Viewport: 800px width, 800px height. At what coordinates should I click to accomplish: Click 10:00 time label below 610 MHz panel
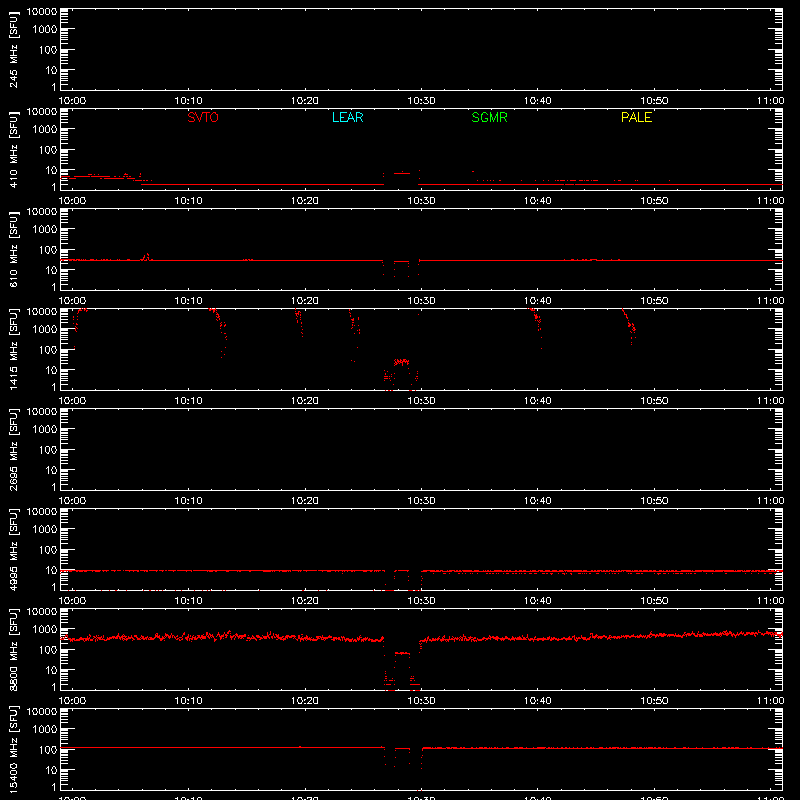pos(72,301)
